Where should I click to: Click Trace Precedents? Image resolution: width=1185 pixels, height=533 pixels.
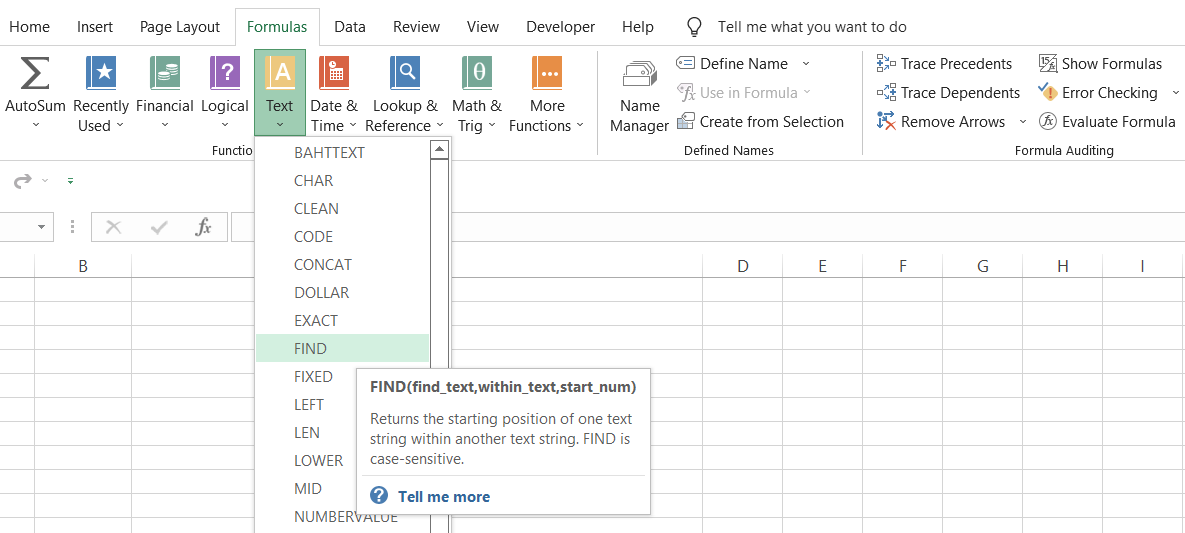coord(944,64)
